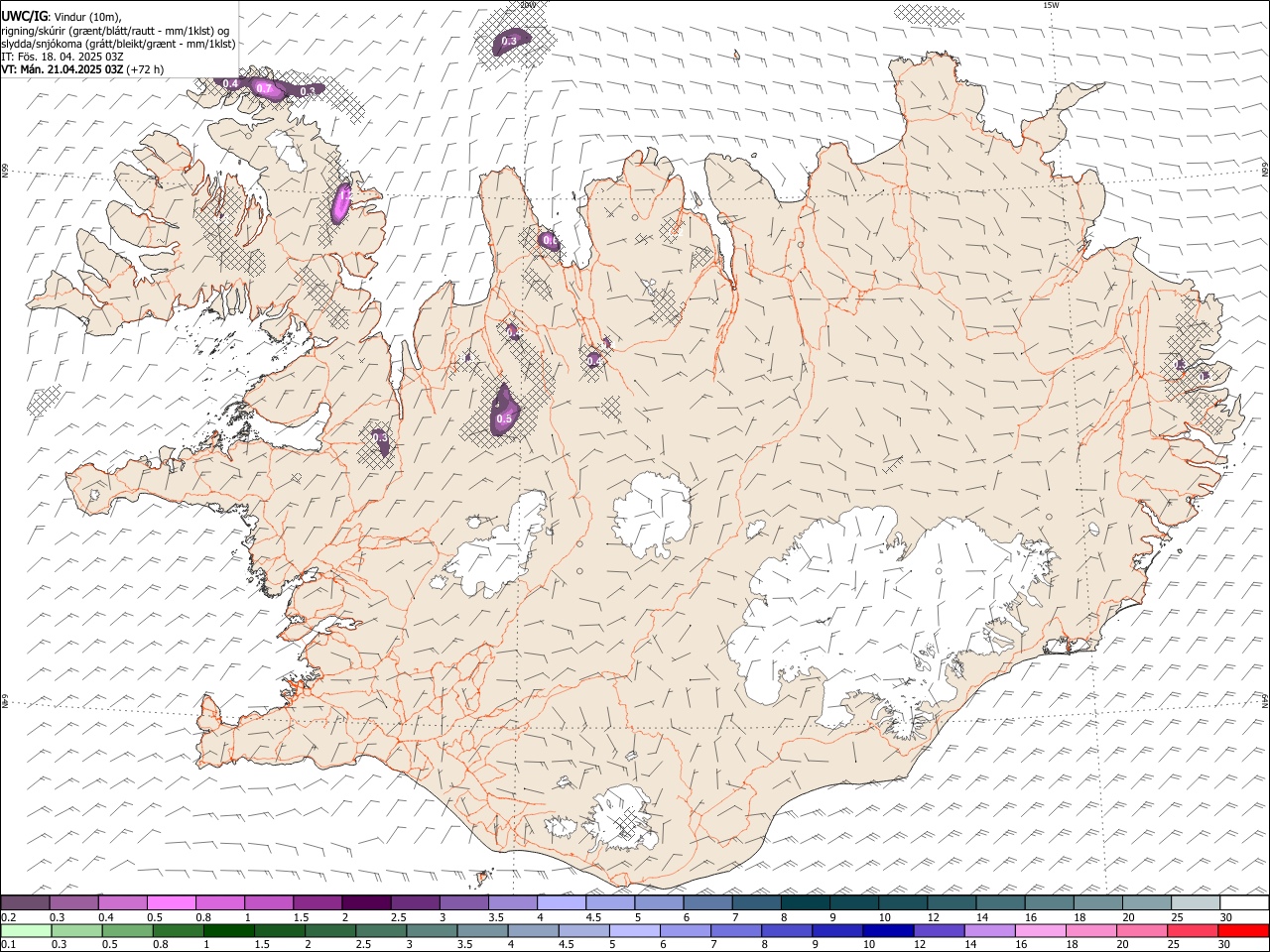Pick the medium green swatch between 0.5 and 0.8 in green scale
The height and width of the screenshot is (952, 1270).
tap(127, 931)
